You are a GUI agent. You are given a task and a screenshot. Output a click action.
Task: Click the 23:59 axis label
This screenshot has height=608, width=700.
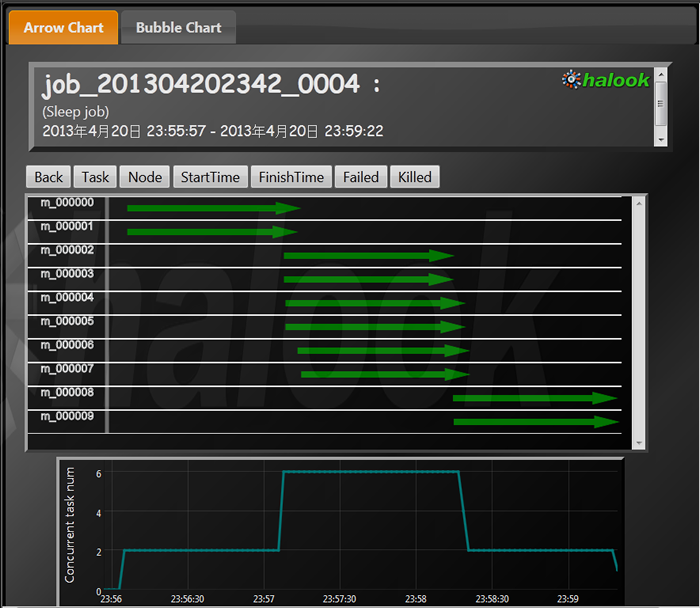[x=568, y=599]
